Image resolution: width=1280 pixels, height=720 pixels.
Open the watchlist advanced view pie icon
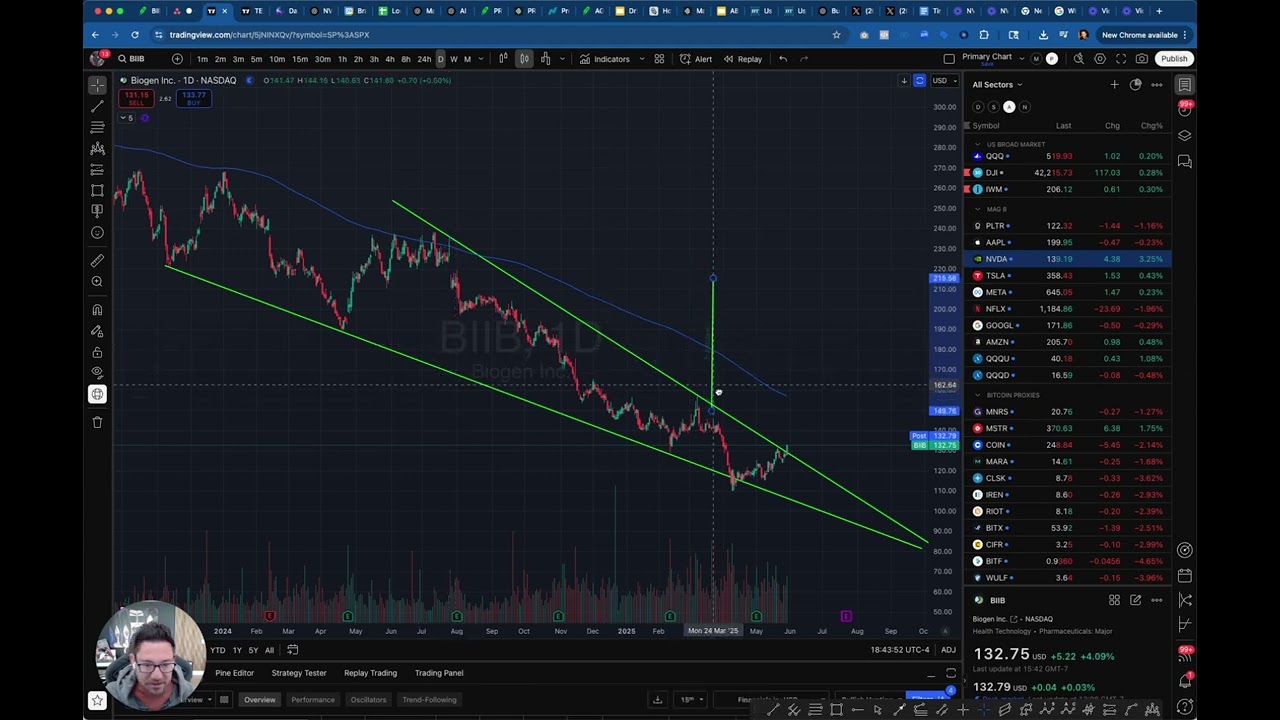[1135, 85]
